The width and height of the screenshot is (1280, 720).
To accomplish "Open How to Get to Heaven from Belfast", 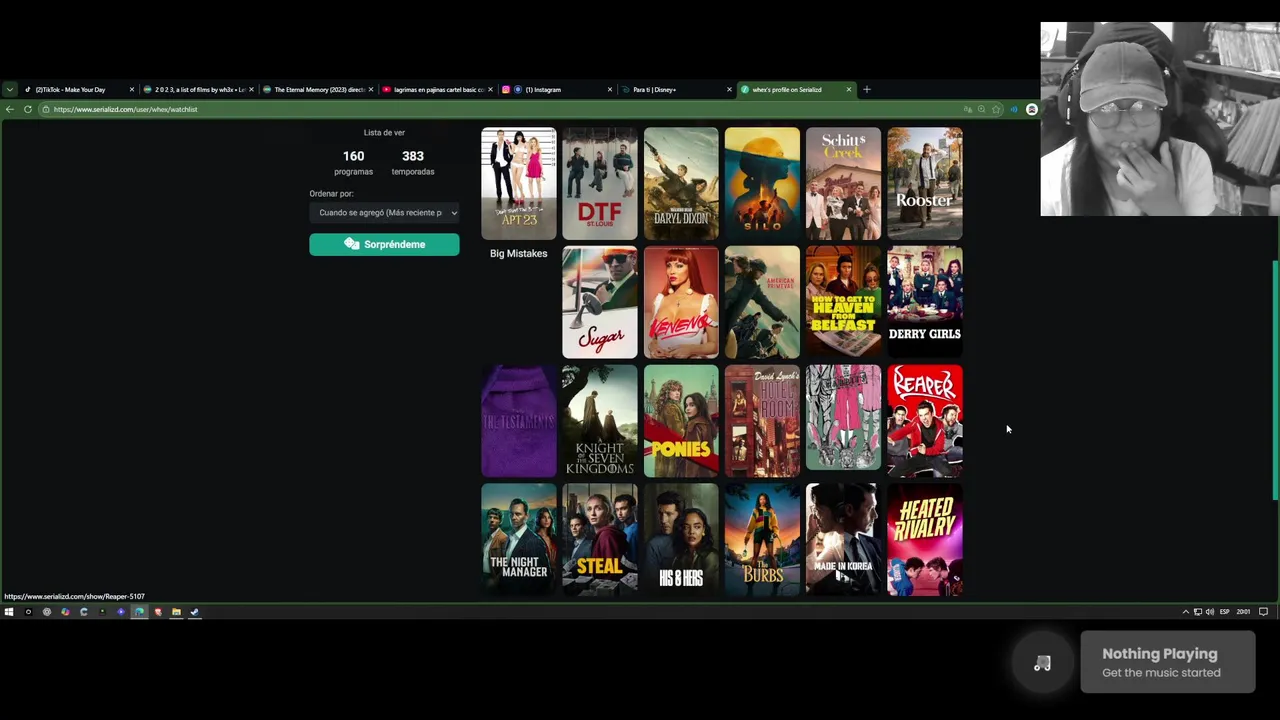I will coord(843,302).
